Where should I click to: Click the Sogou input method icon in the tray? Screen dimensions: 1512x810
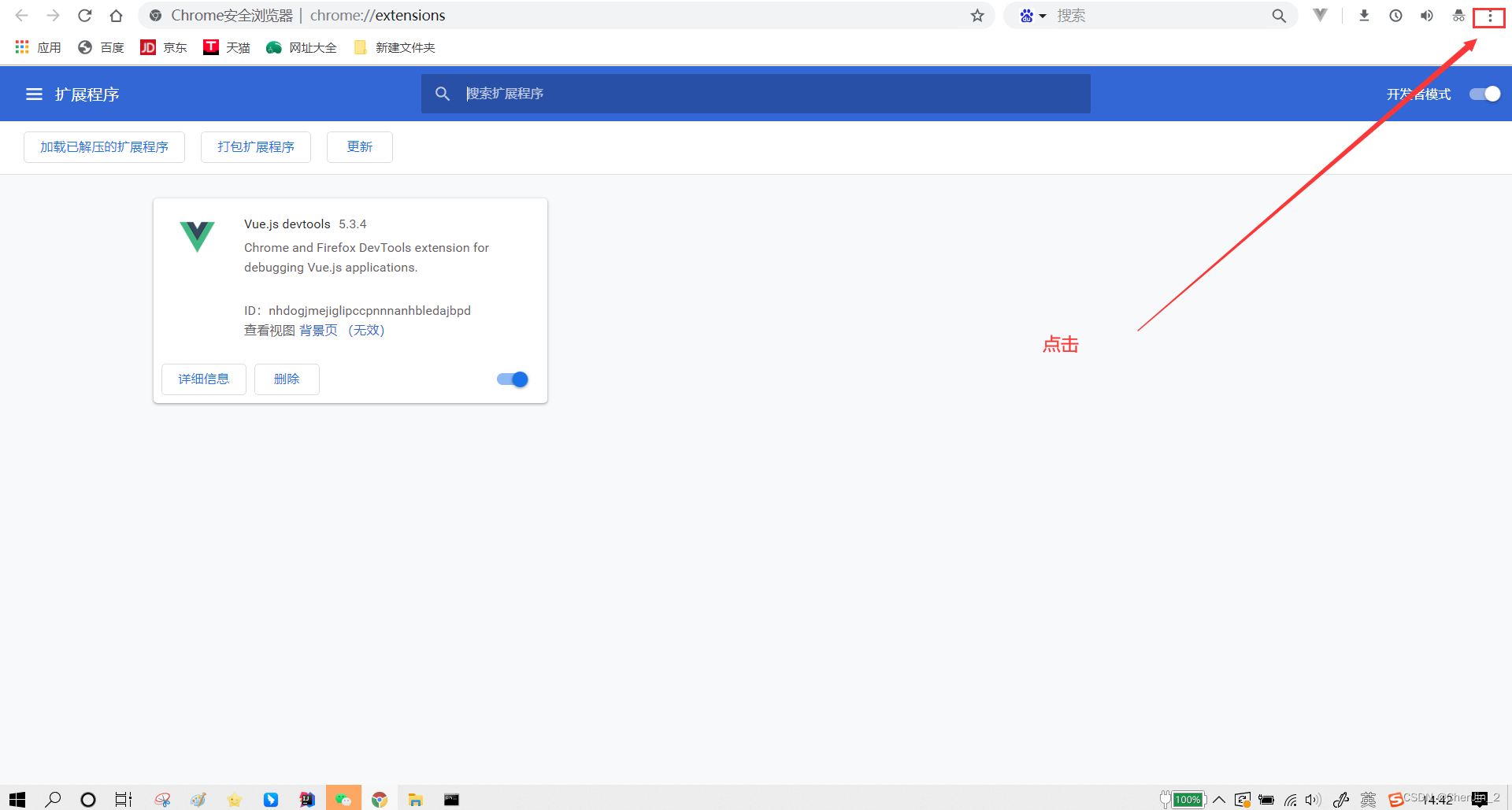[x=1395, y=799]
